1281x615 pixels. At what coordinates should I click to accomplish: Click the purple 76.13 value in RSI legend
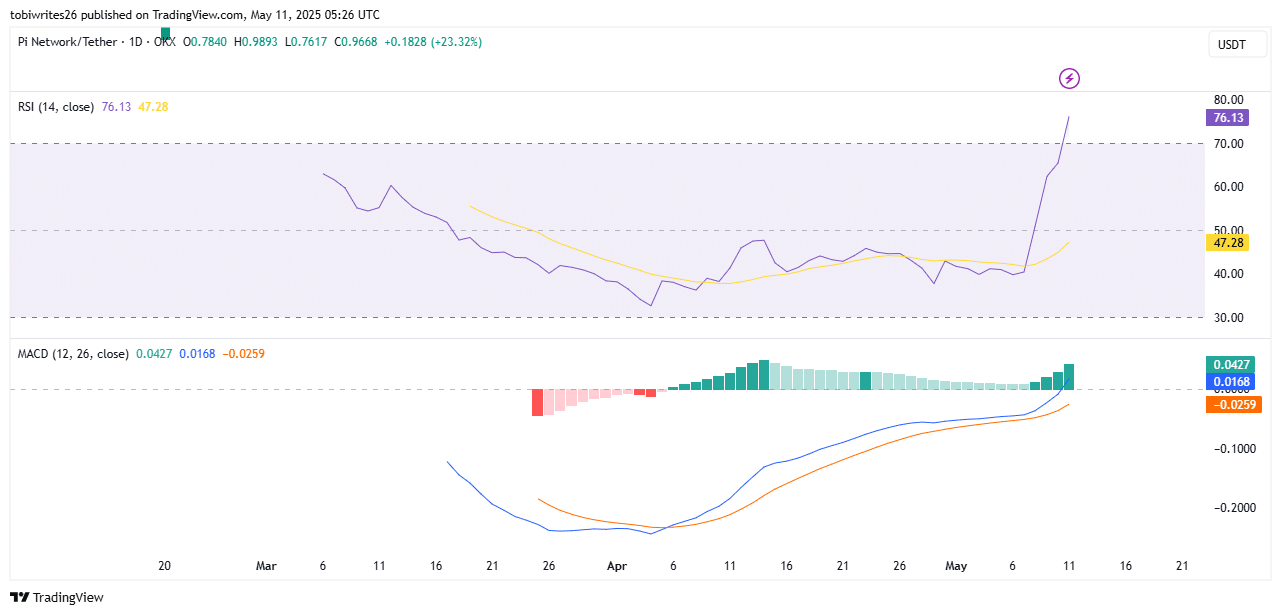(117, 106)
